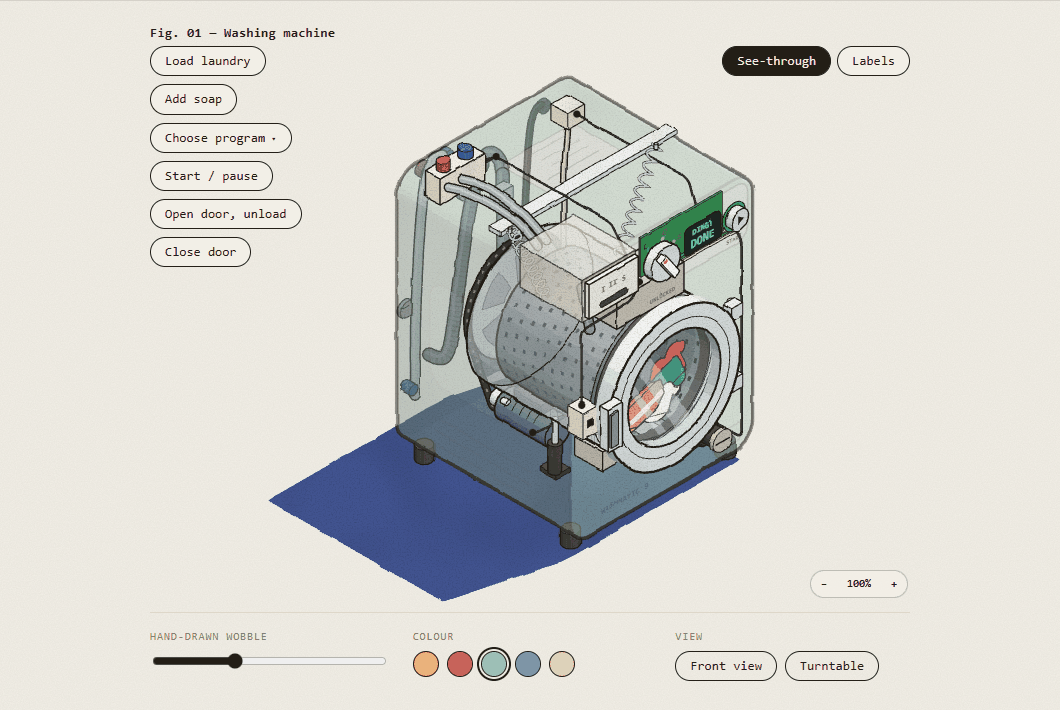The image size is (1060, 710).
Task: Click the Add soap button
Action: pyautogui.click(x=193, y=99)
